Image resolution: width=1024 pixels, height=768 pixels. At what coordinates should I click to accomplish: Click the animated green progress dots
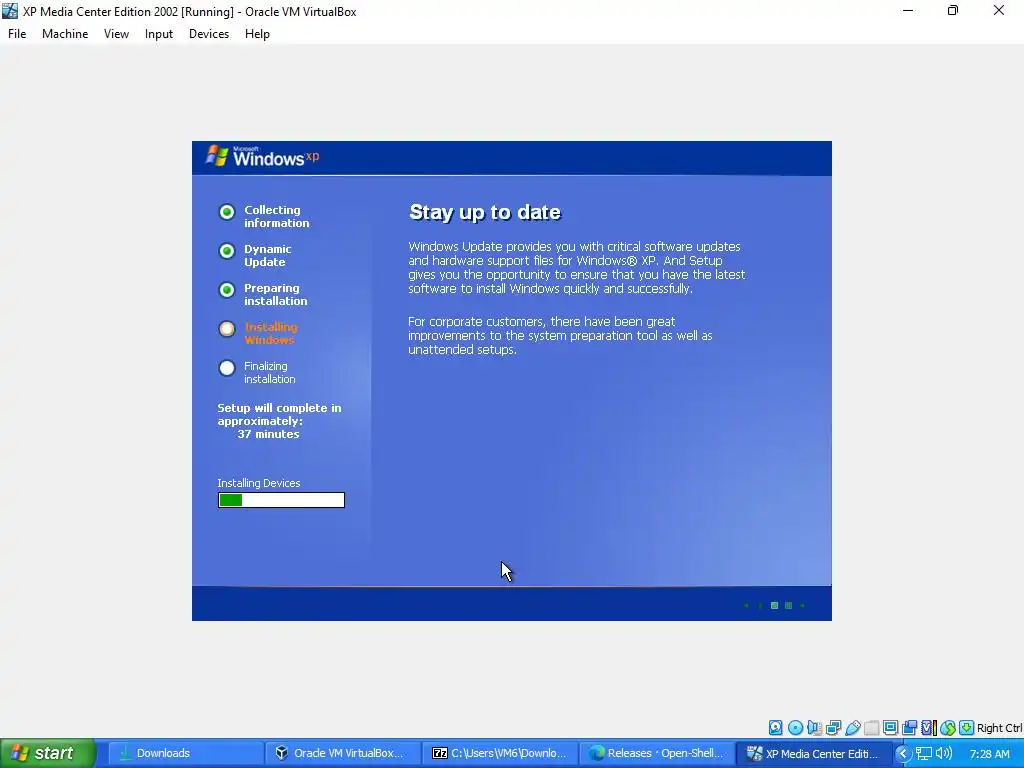(775, 605)
